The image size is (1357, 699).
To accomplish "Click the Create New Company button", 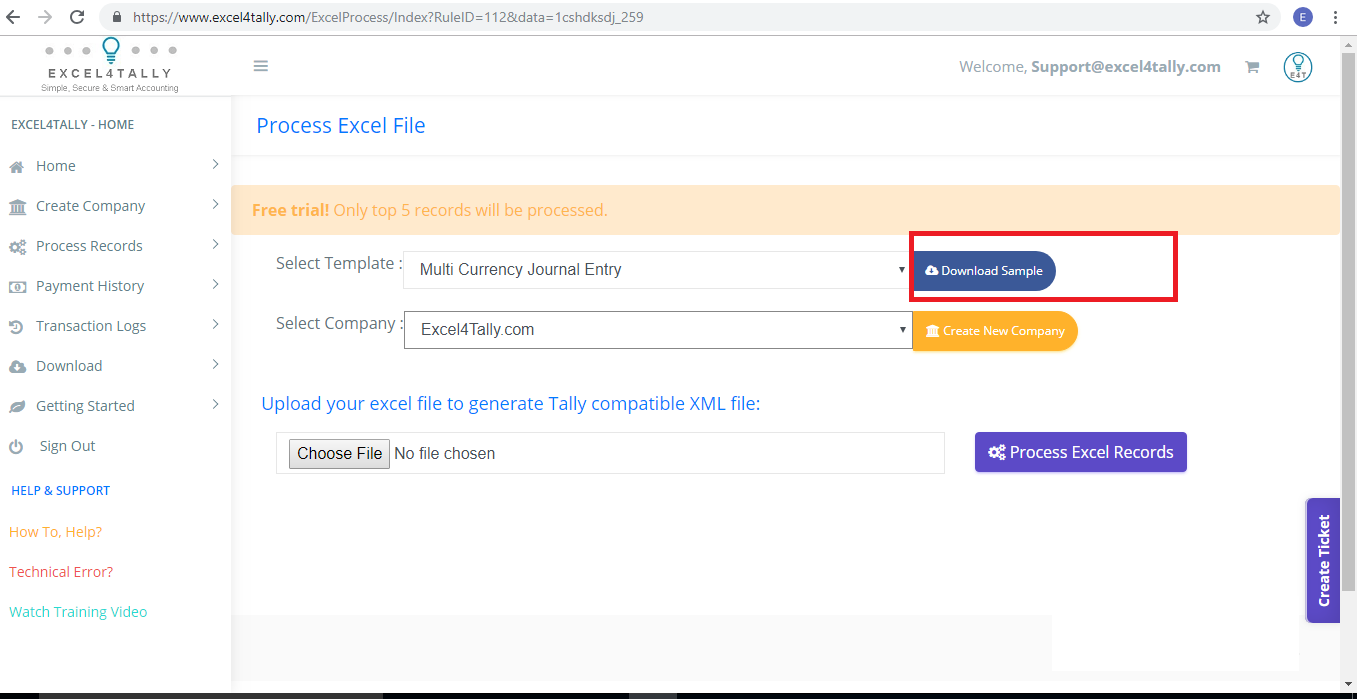I will (995, 331).
